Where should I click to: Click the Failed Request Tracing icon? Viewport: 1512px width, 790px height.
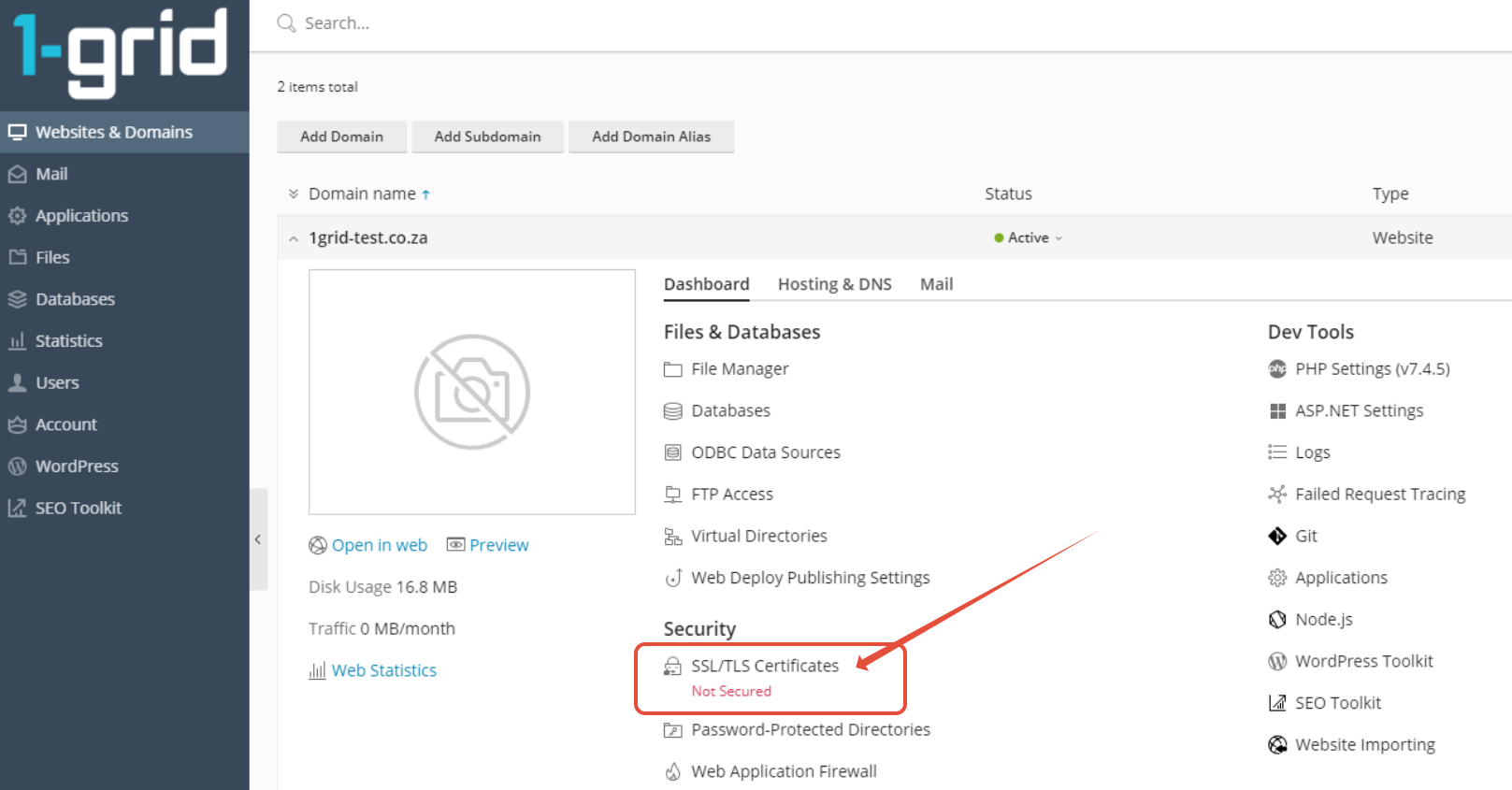(1277, 494)
